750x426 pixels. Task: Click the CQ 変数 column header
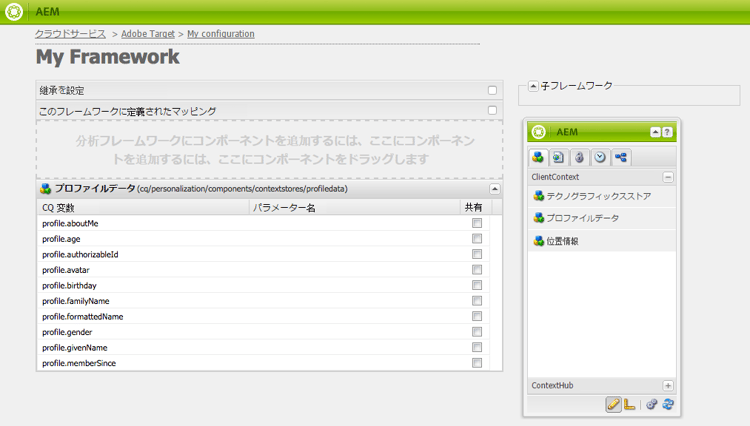point(143,208)
